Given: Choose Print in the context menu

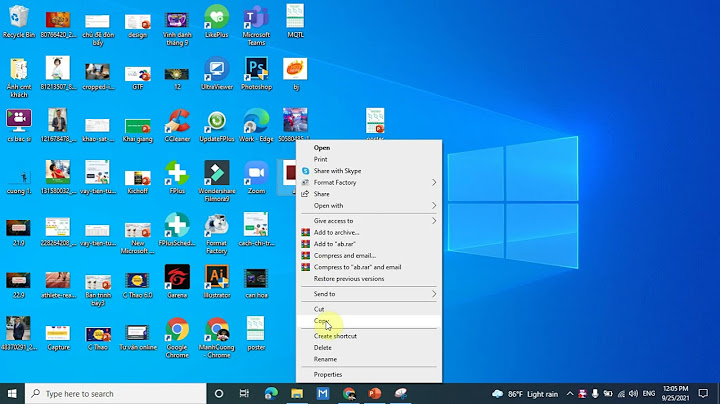Looking at the screenshot, I should coord(370,159).
